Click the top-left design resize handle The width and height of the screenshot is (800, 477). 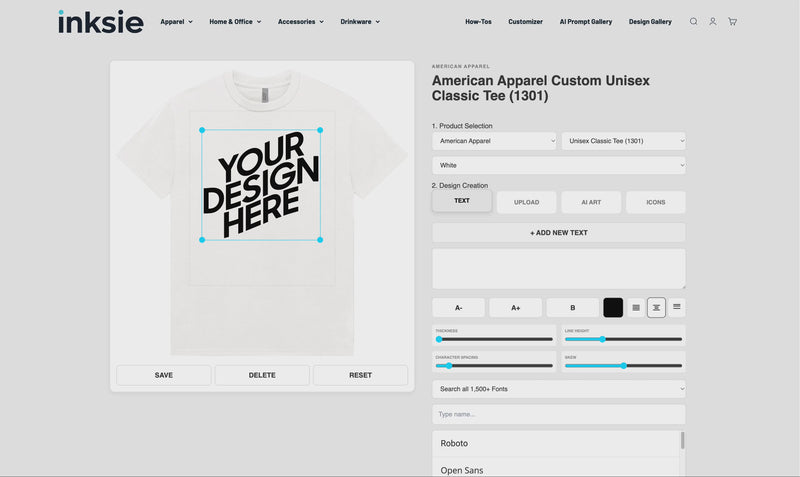pos(202,129)
